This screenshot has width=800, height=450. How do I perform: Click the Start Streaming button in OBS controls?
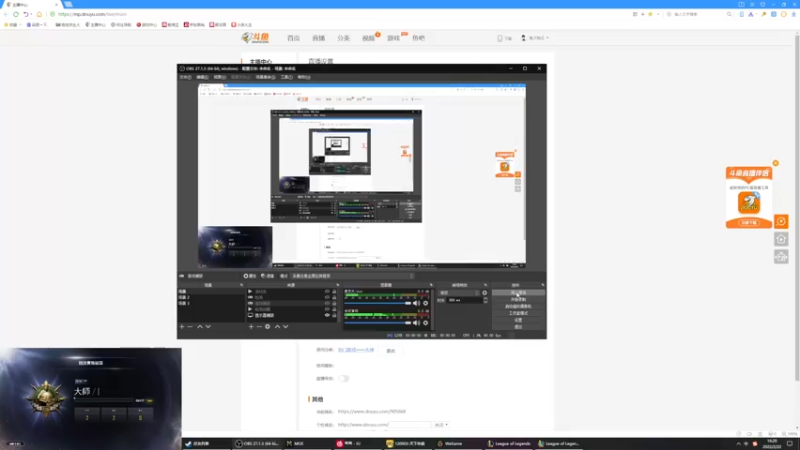(x=518, y=293)
